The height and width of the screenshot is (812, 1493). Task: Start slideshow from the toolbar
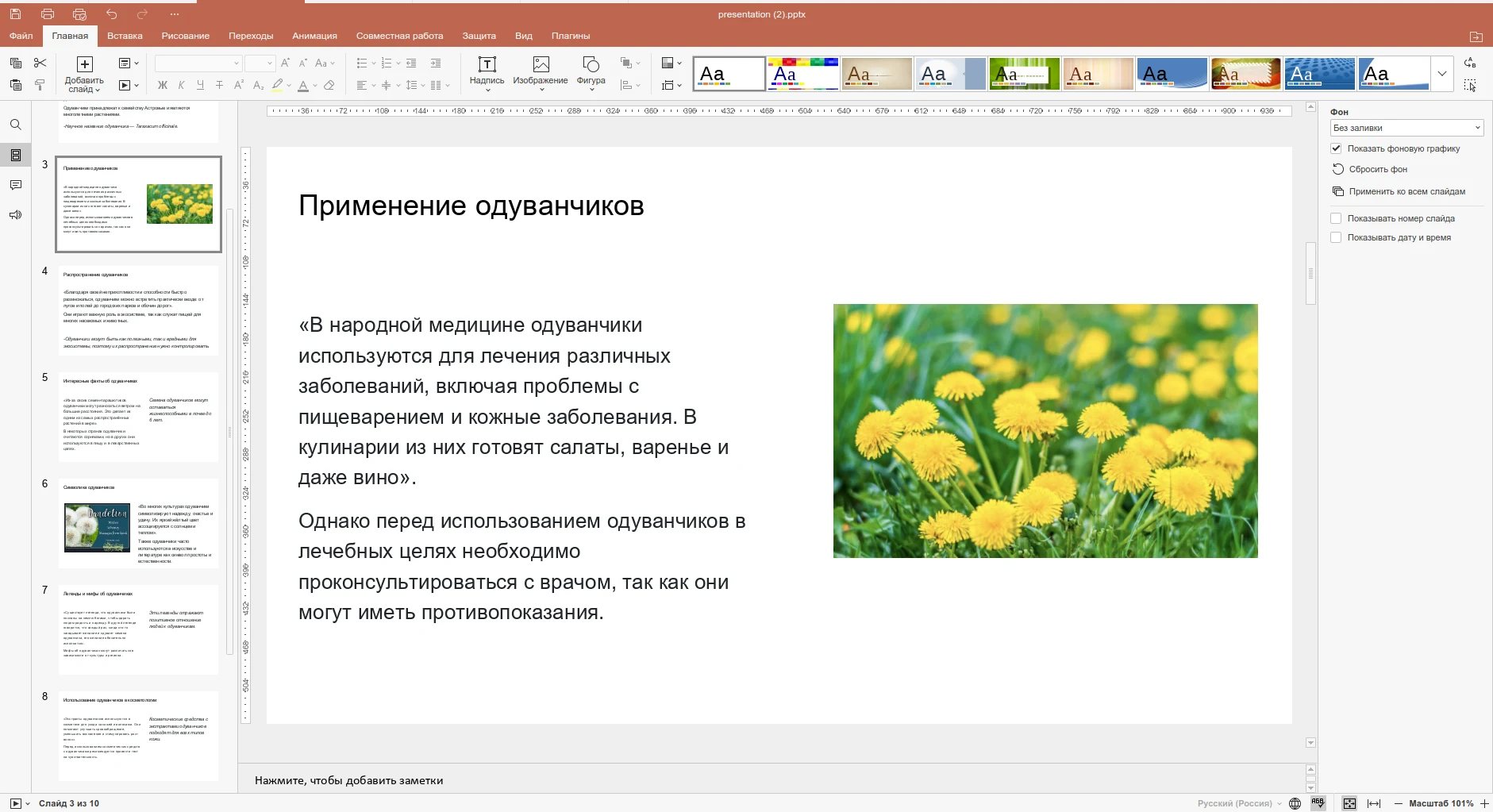coord(125,84)
